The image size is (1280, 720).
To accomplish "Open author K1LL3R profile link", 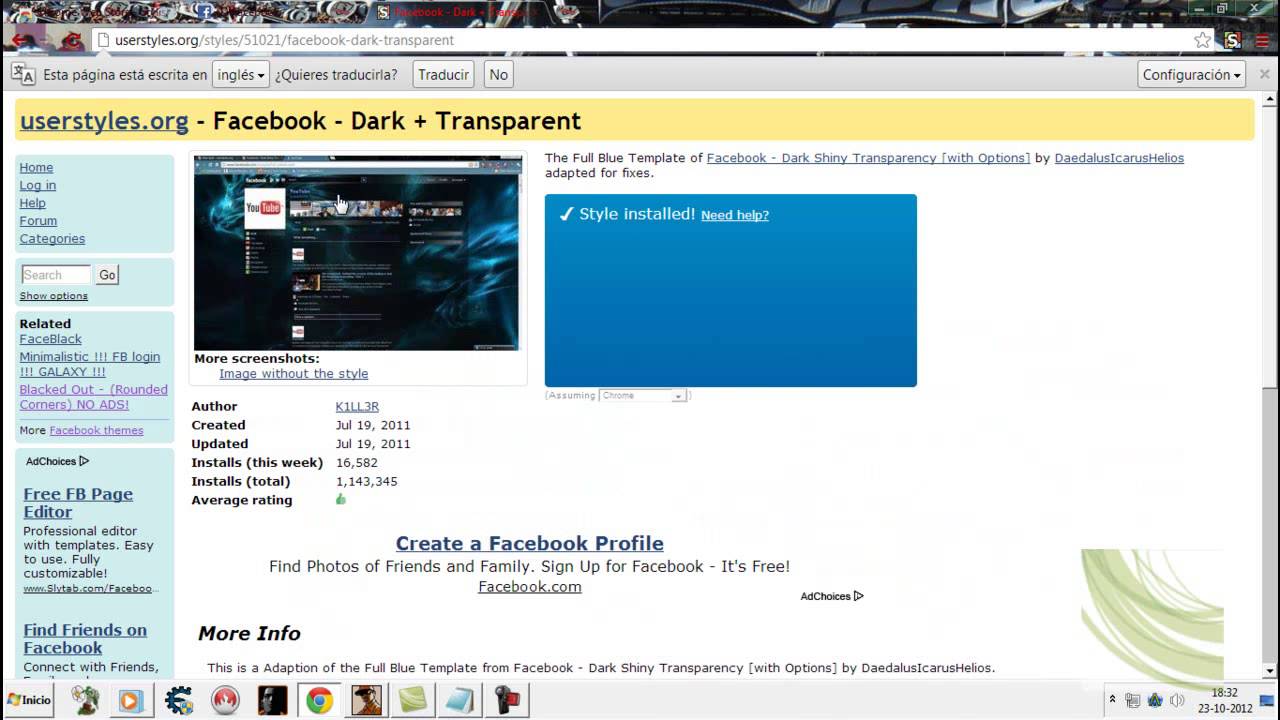I will pyautogui.click(x=357, y=406).
